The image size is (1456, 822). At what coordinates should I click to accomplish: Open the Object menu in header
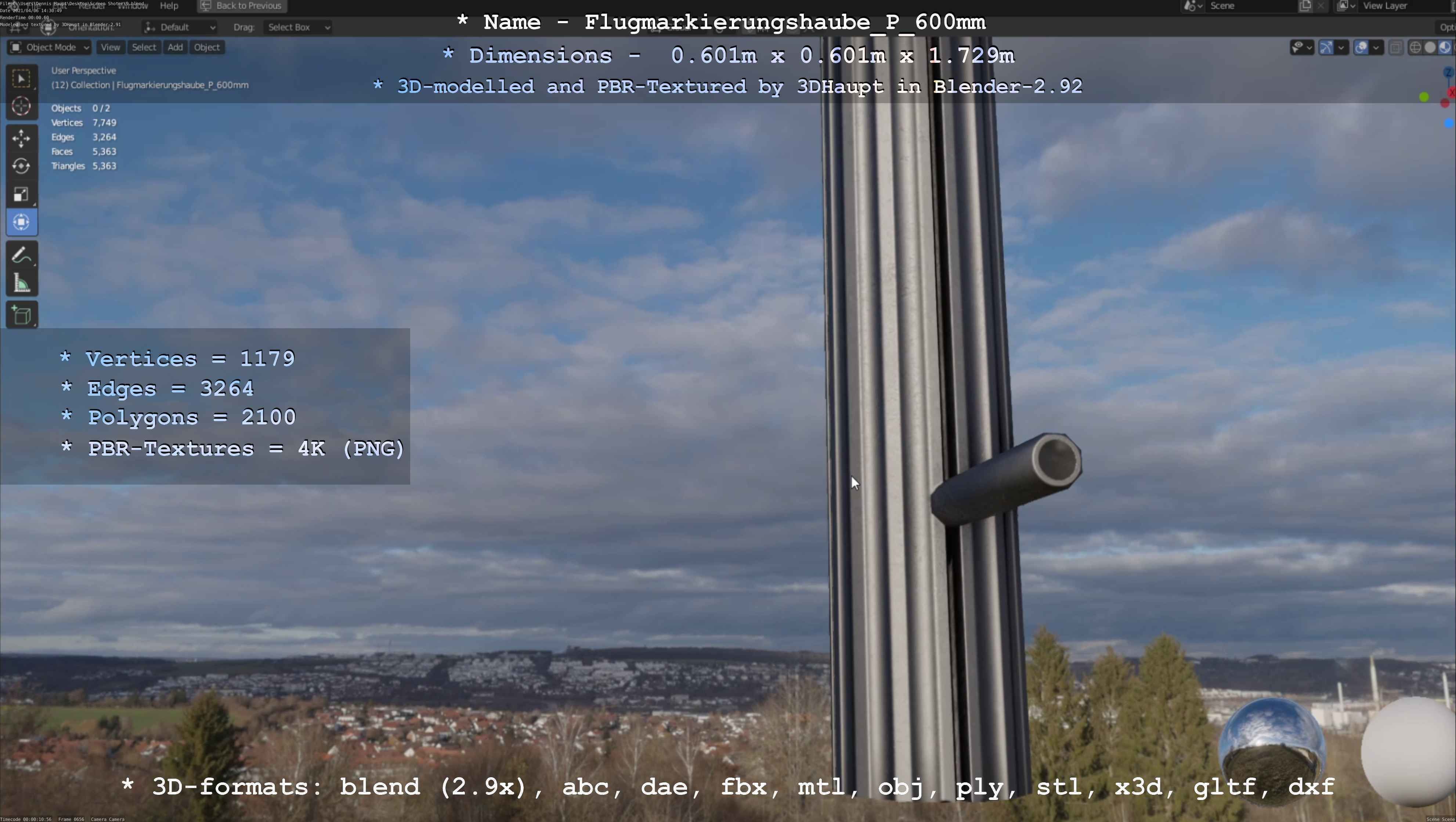tap(206, 47)
